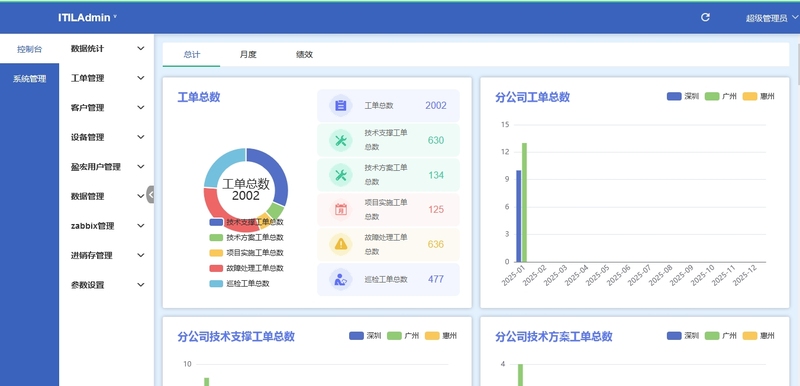Click the 项目实施工单总数 calendar icon
The height and width of the screenshot is (386, 800).
341,210
